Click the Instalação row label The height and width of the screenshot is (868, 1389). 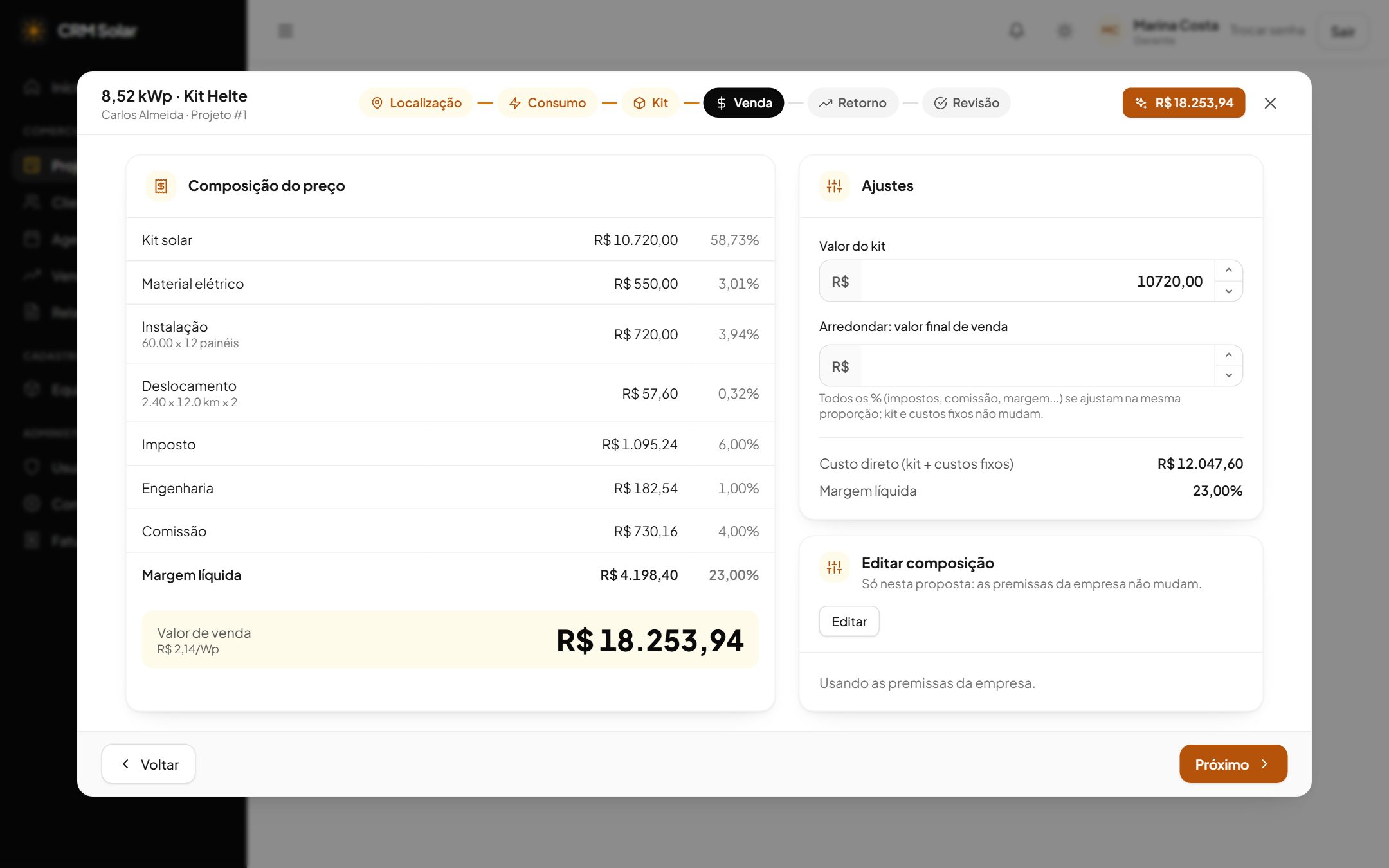point(175,327)
